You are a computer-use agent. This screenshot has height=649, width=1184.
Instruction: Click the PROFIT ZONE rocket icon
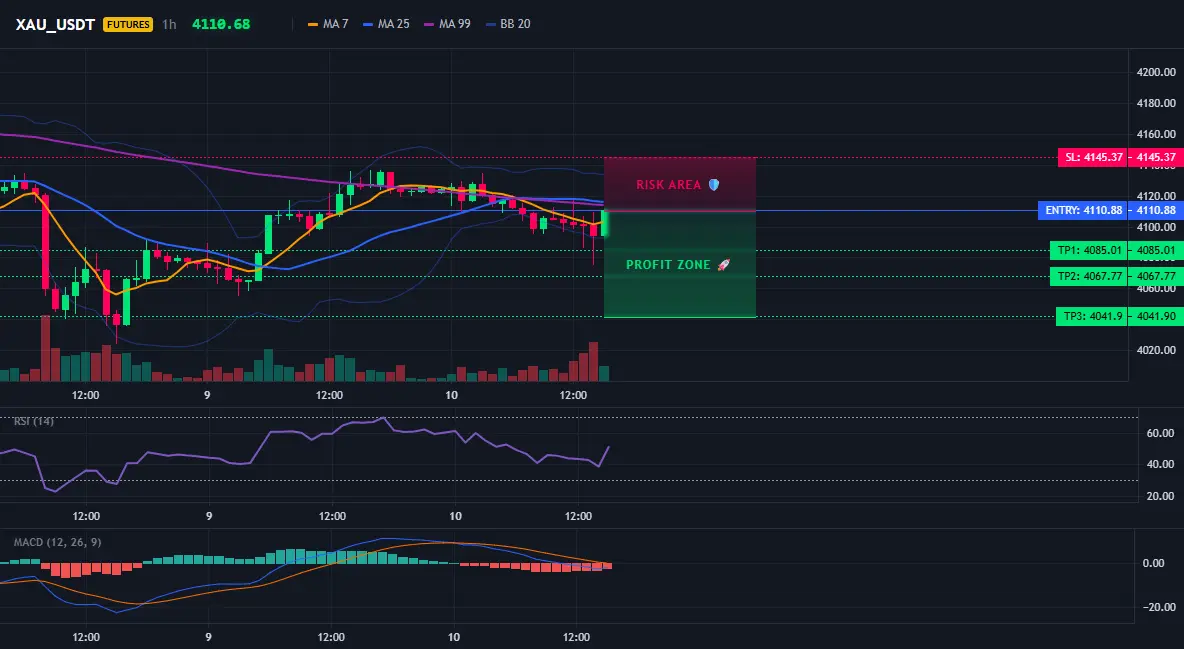tap(723, 264)
